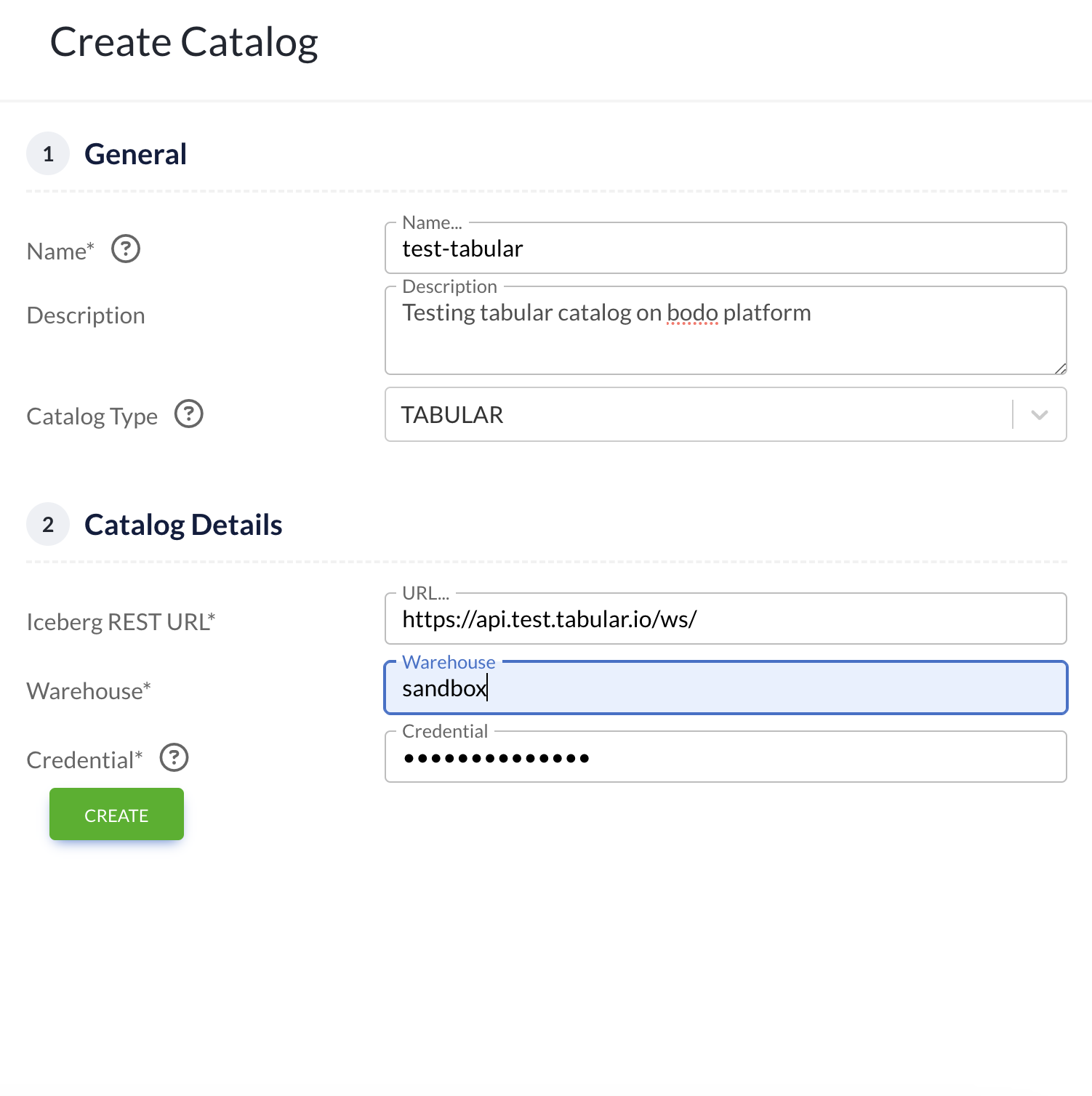Click the Description label on the left
The width and height of the screenshot is (1092, 1096).
pos(86,315)
